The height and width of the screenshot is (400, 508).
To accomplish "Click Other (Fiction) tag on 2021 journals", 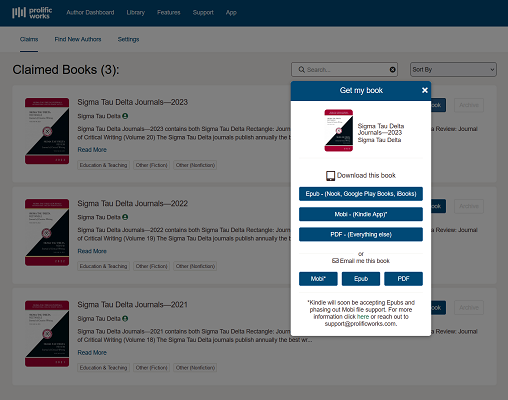I will tap(152, 368).
